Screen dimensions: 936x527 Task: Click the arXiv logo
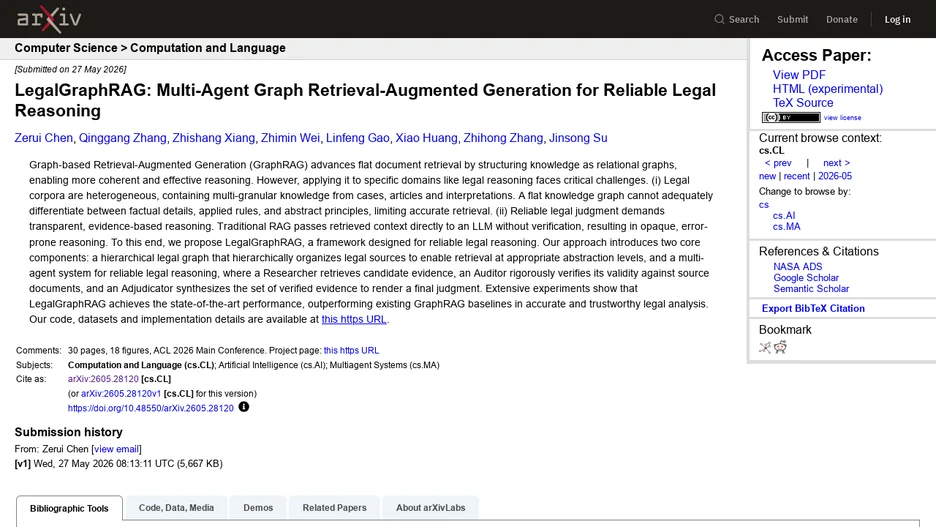click(49, 19)
